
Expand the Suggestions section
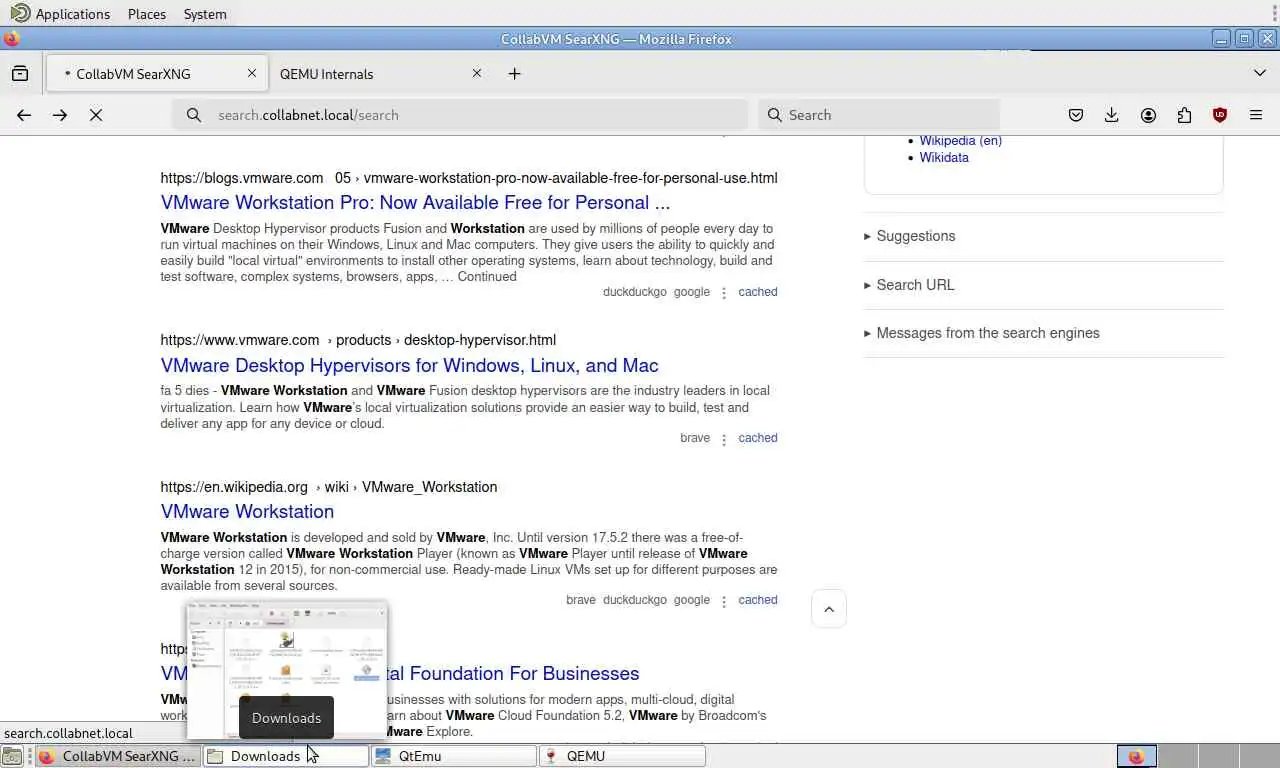[910, 236]
